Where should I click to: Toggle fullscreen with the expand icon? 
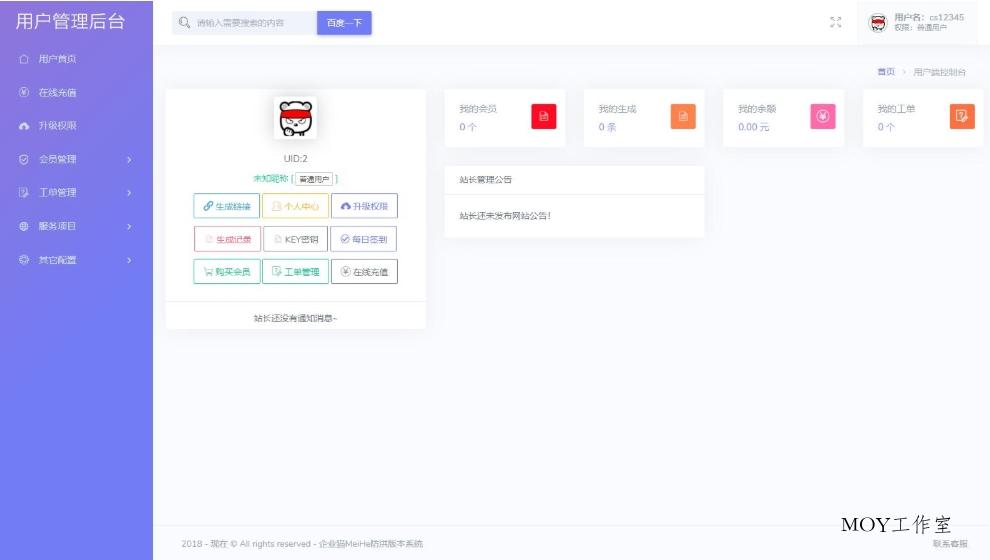click(x=835, y=22)
